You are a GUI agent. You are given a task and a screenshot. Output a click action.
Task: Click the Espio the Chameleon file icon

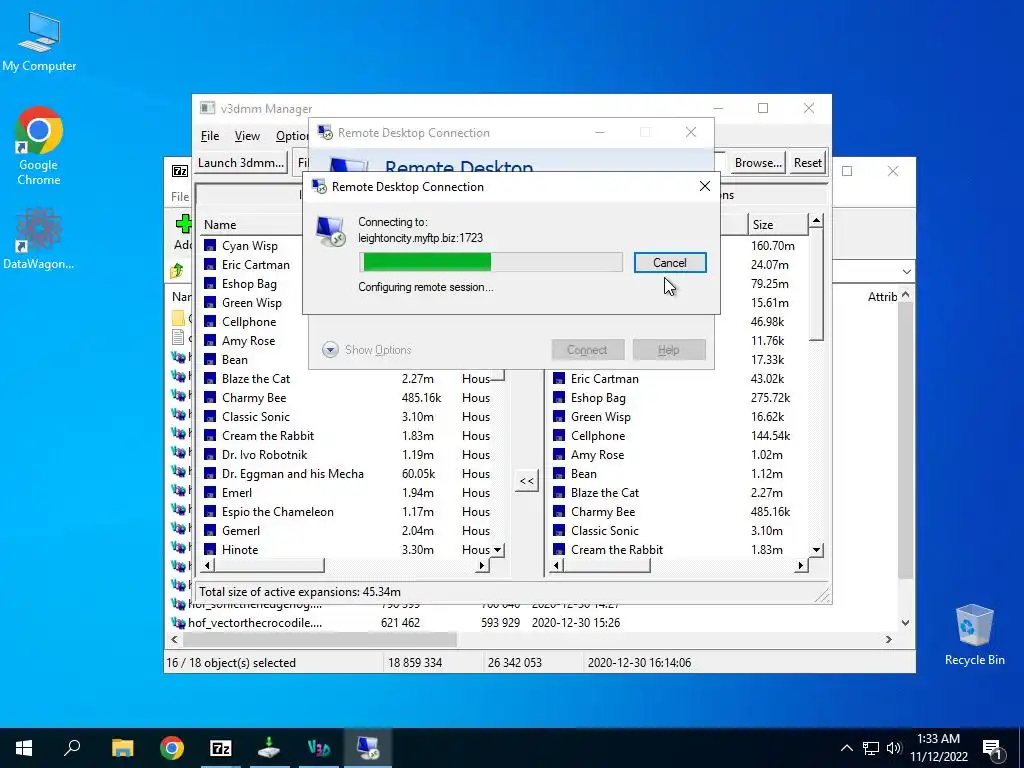[x=210, y=511]
